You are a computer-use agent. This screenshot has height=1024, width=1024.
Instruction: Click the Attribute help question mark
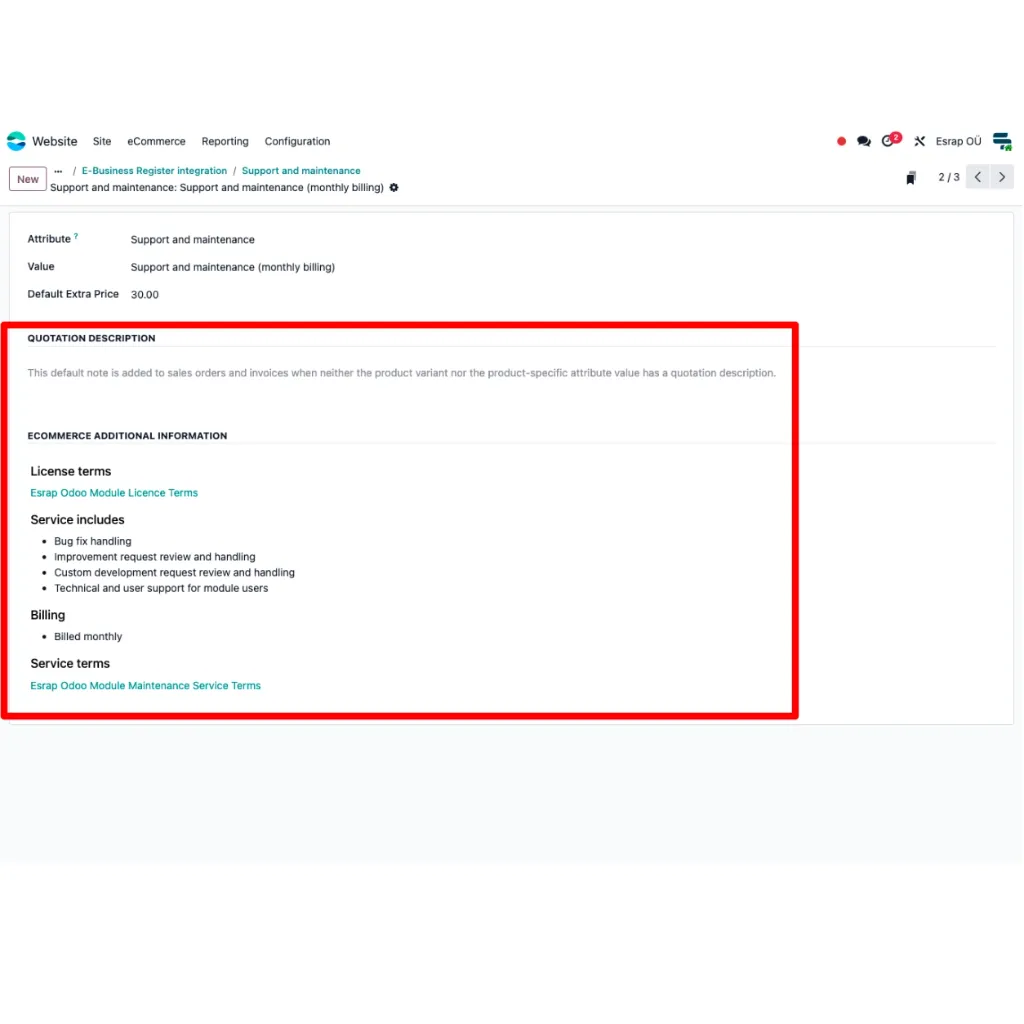coord(76,236)
